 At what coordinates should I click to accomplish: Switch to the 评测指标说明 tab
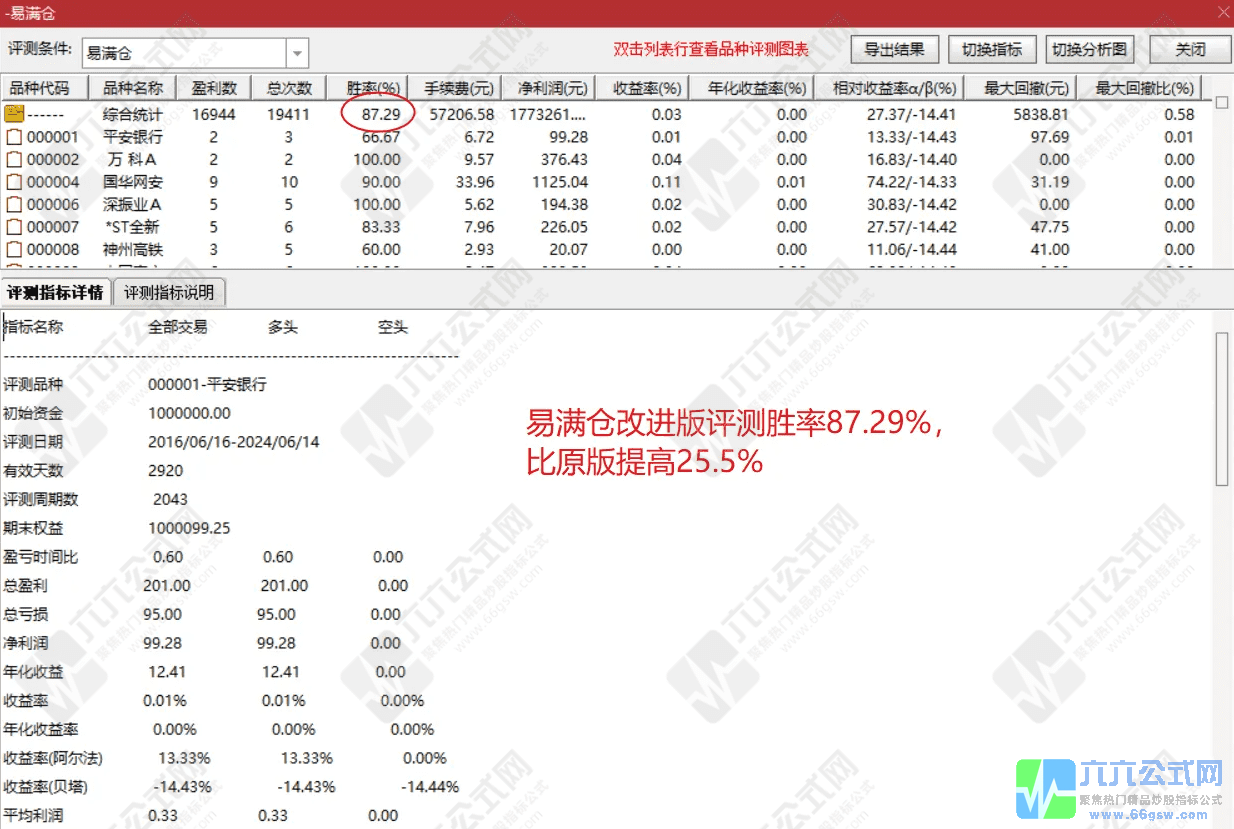pyautogui.click(x=170, y=293)
